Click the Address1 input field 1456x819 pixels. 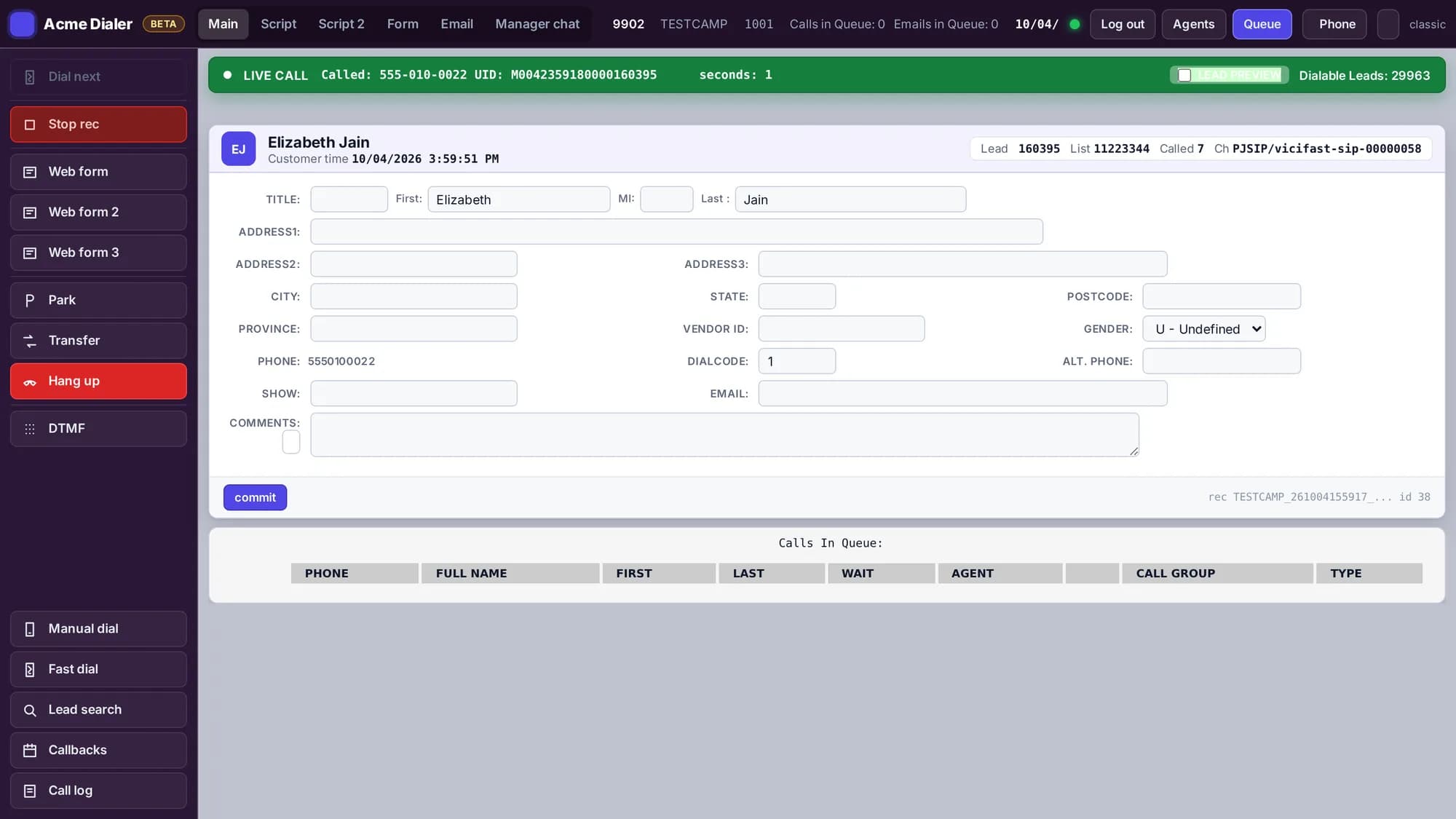point(676,232)
